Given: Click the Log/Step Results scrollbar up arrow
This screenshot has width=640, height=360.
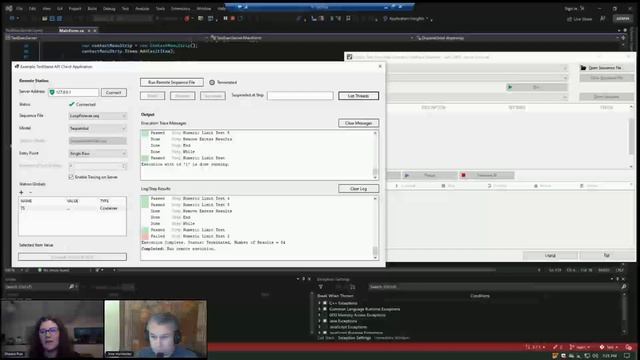Looking at the screenshot, I should (375, 199).
